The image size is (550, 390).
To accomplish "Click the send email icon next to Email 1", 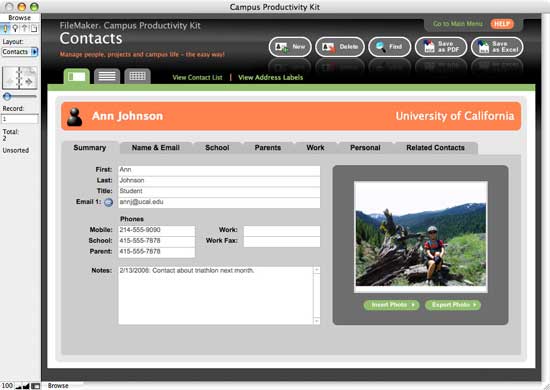I will 109,202.
